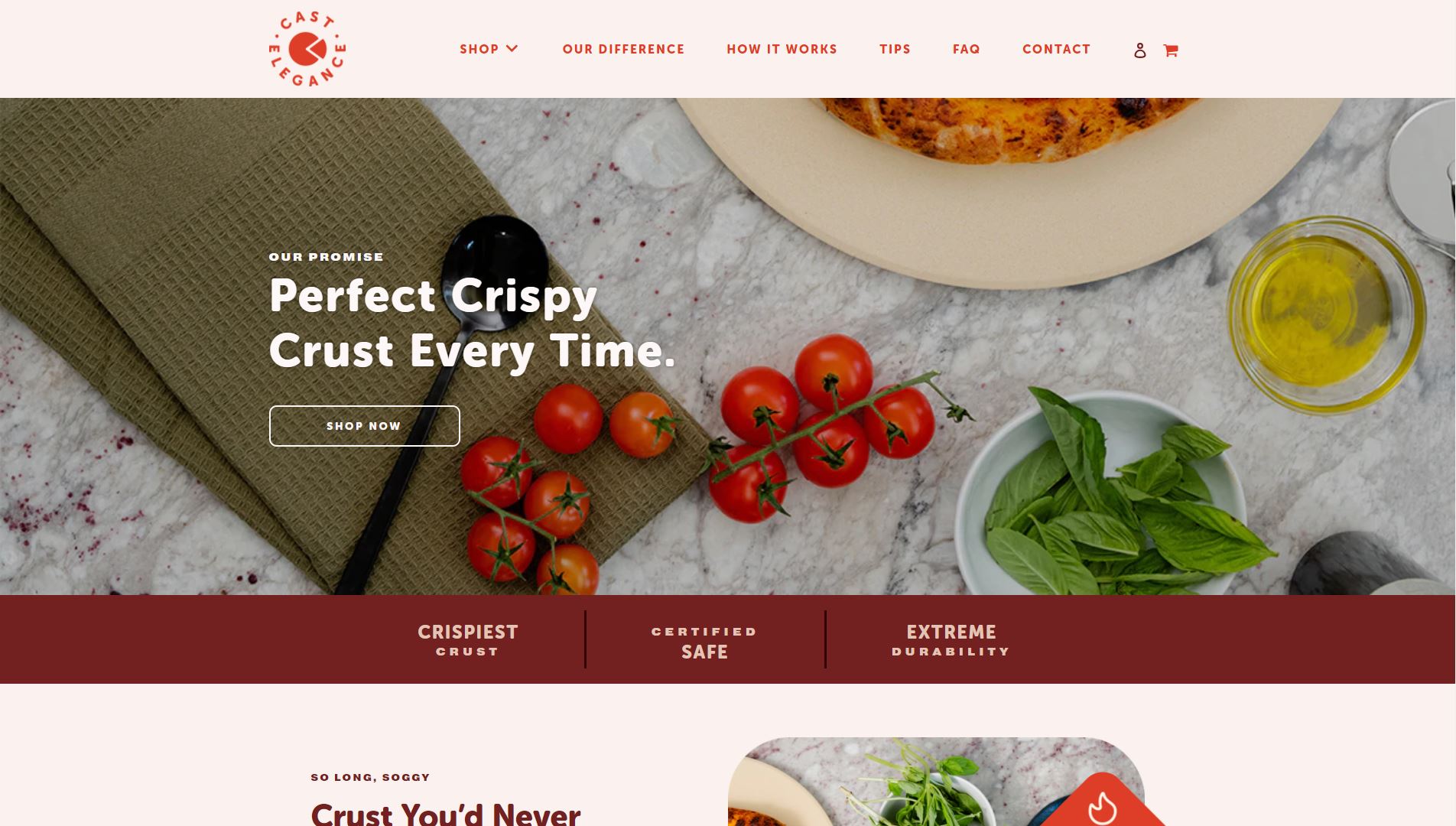
Task: Click the So Long, Soggy subtitle
Action: tap(370, 777)
